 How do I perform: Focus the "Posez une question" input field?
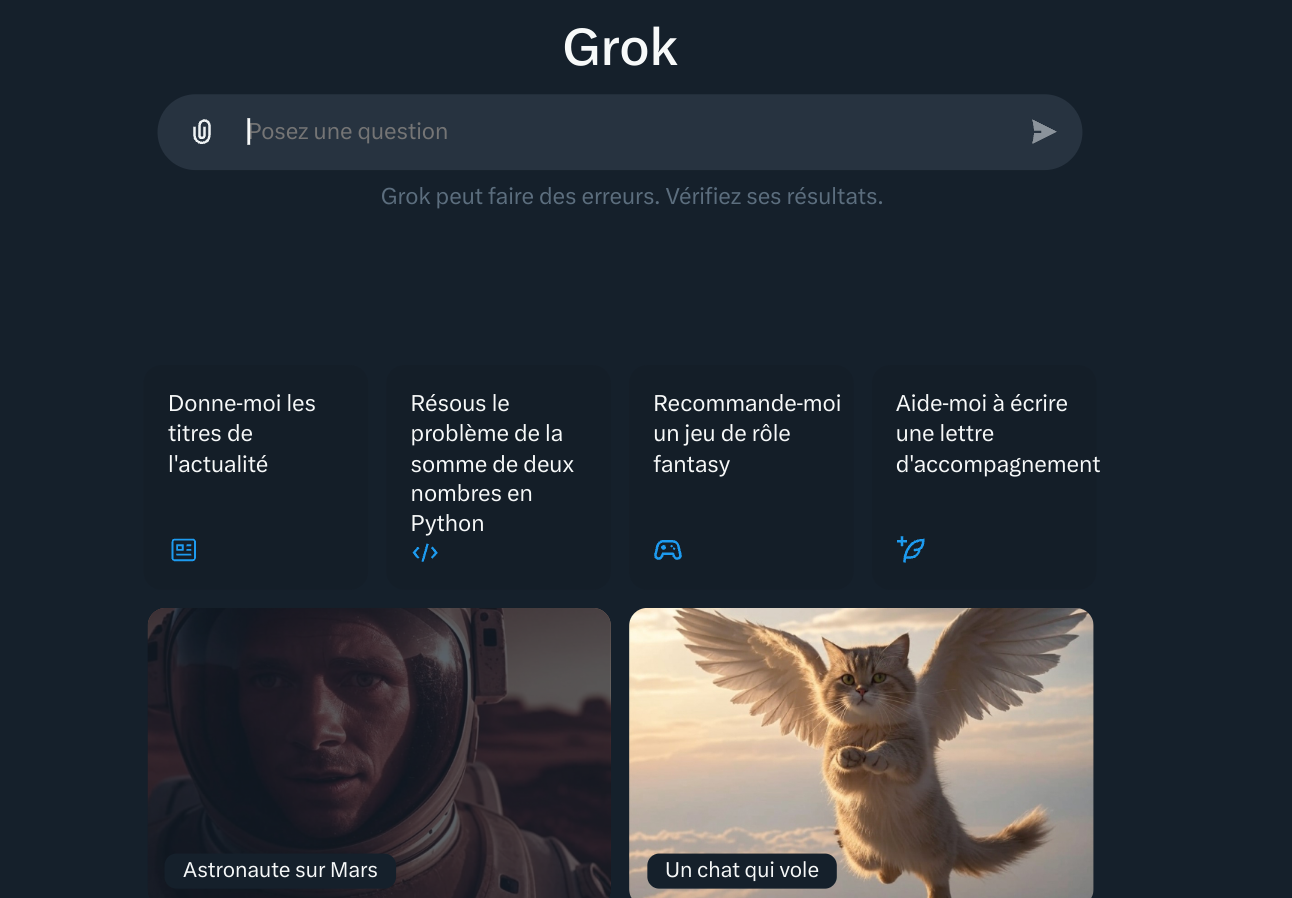coord(630,132)
